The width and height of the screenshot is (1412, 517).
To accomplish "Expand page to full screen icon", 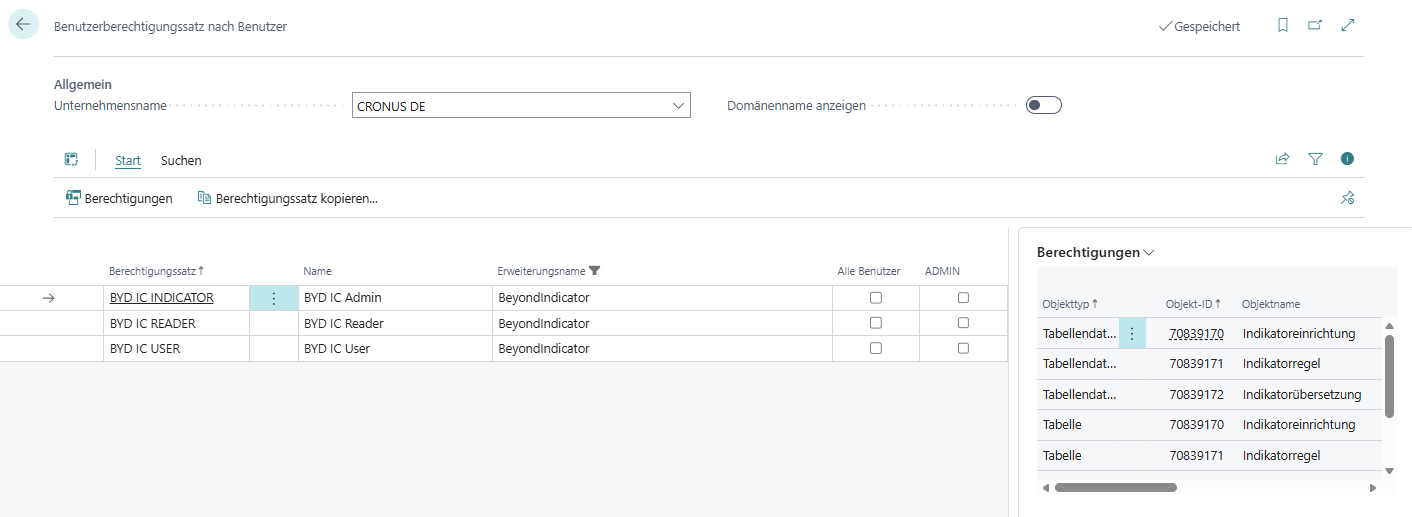I will point(1347,26).
